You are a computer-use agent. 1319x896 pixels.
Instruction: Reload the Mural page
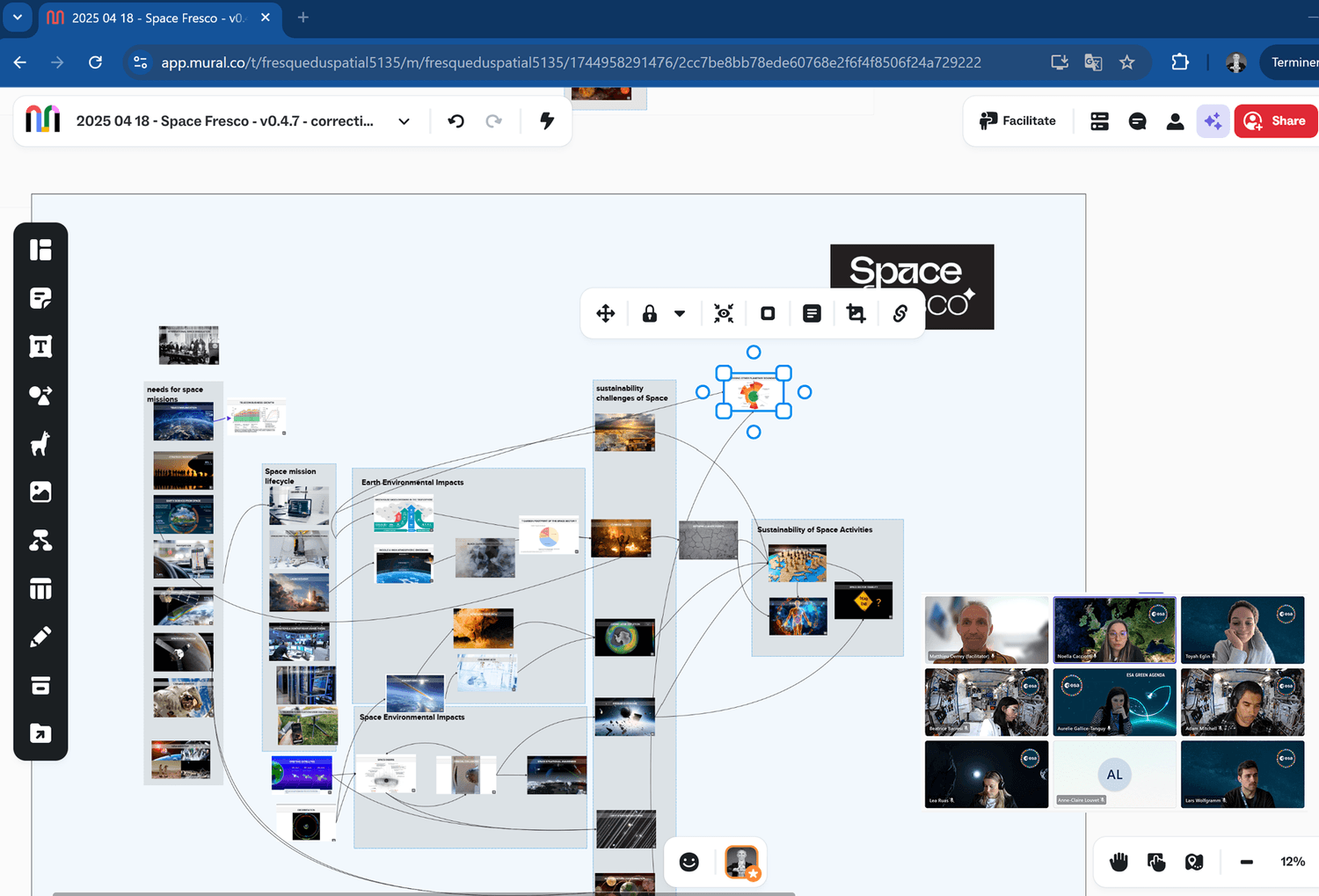coord(96,62)
